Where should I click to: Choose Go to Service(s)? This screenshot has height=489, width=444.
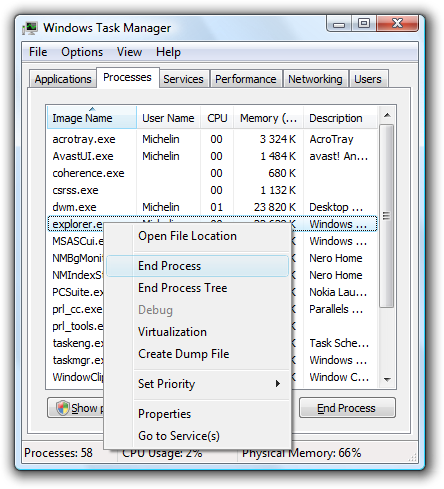point(197,436)
